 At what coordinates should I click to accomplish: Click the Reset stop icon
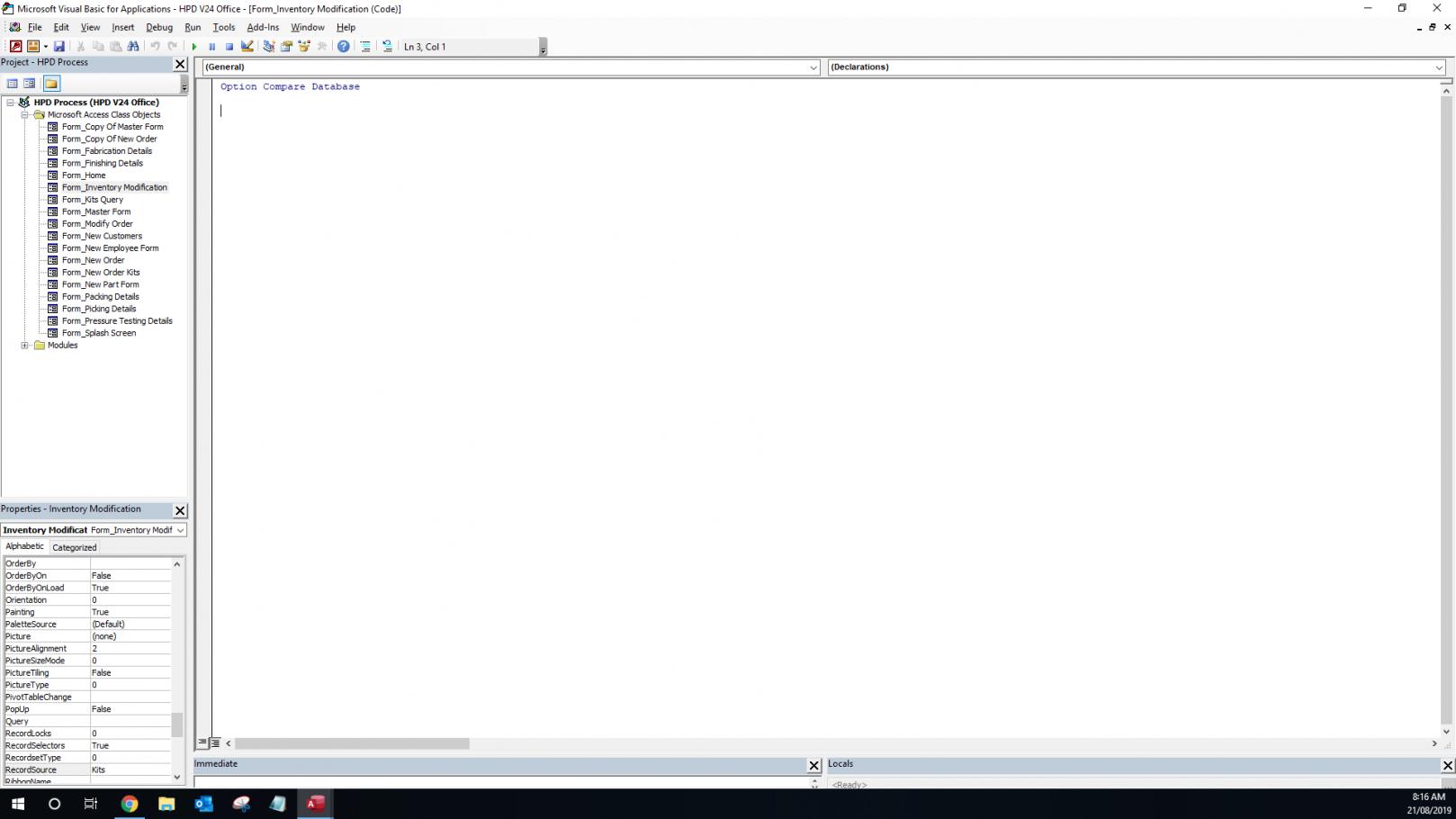(229, 47)
